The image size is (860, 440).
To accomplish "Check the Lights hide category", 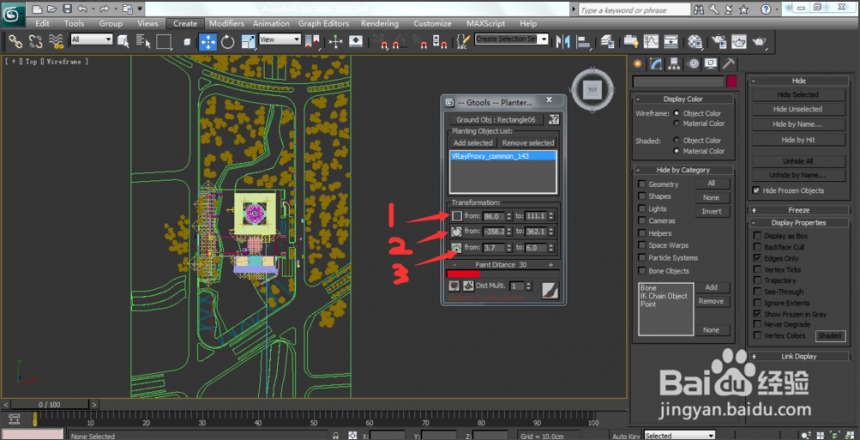I will coord(641,208).
